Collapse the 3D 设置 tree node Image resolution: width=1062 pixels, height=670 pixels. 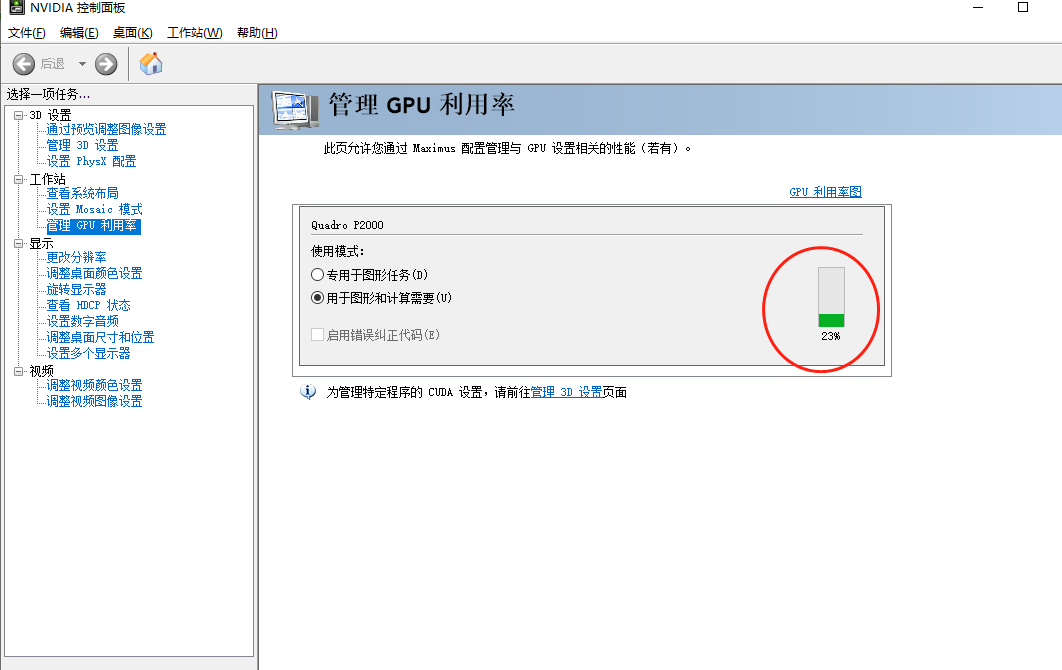click(18, 115)
